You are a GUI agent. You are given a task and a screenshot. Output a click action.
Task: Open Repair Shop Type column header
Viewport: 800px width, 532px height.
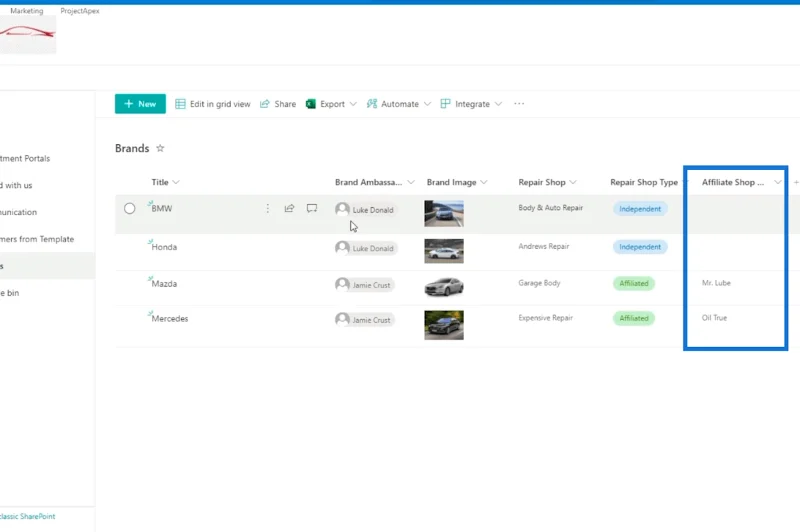644,183
